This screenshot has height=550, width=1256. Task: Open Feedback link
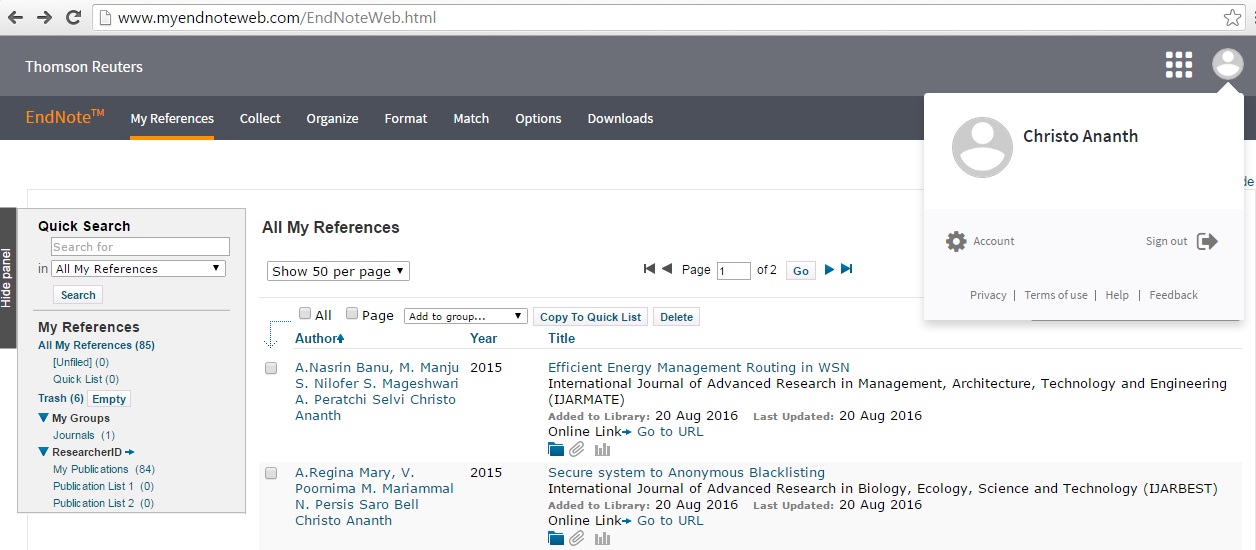point(1173,295)
